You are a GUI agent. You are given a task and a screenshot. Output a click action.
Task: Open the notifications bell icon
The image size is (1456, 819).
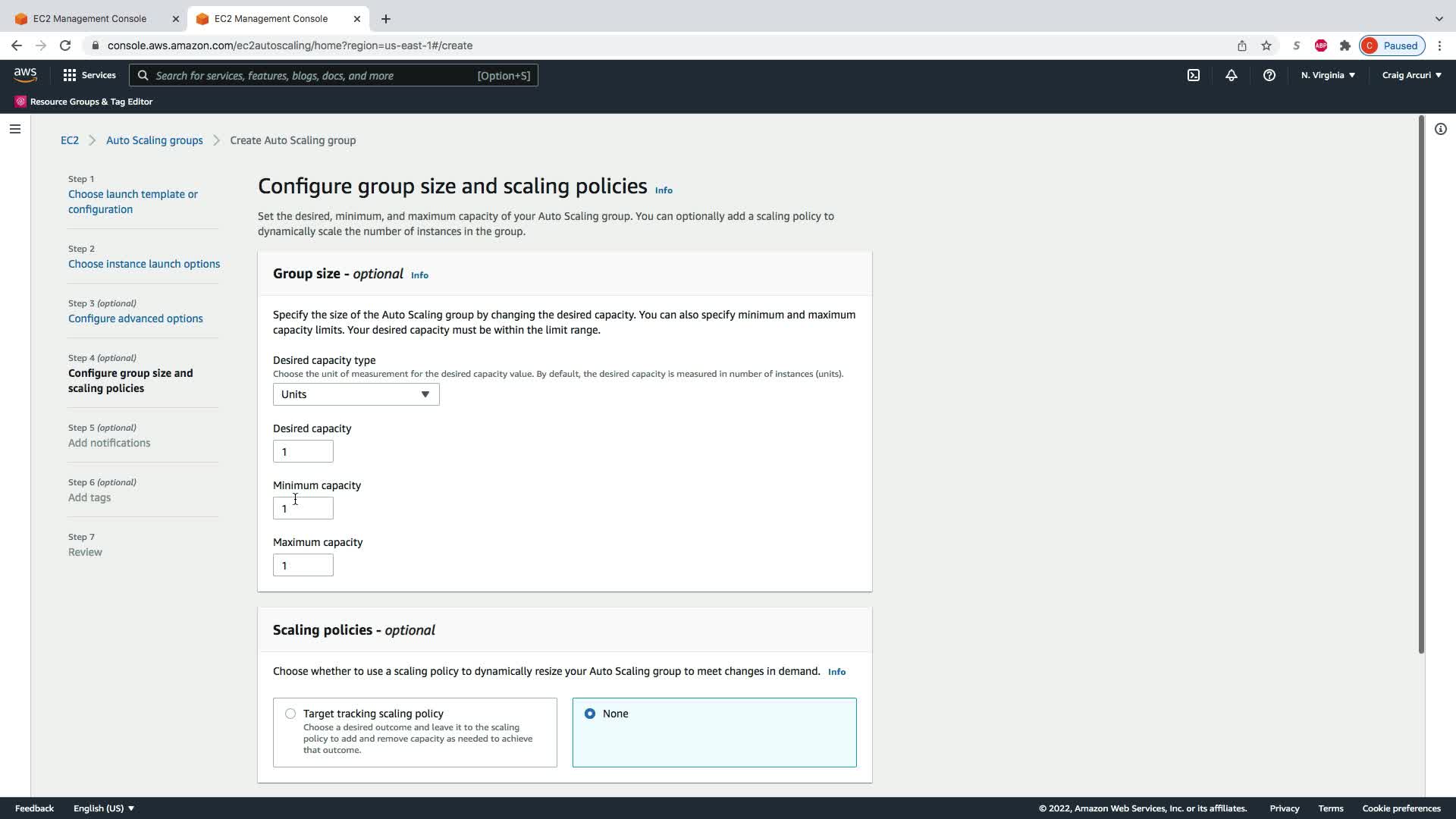pyautogui.click(x=1232, y=75)
